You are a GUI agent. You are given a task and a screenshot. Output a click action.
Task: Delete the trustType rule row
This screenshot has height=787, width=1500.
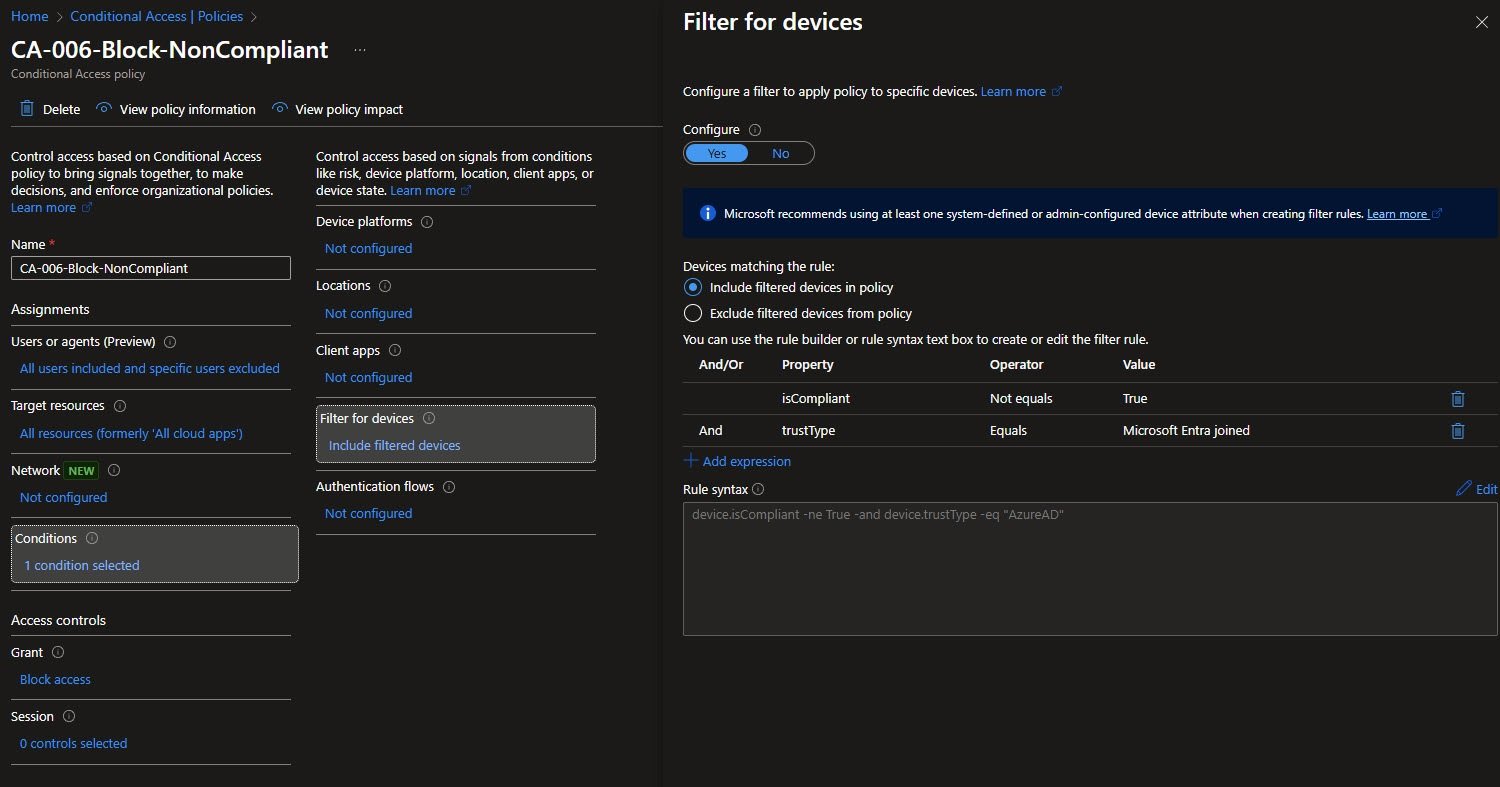[1457, 431]
